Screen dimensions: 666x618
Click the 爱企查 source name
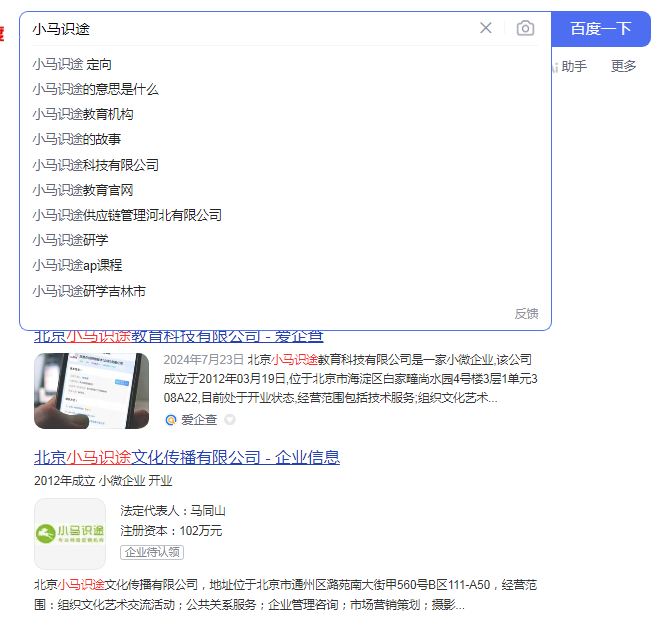point(199,420)
